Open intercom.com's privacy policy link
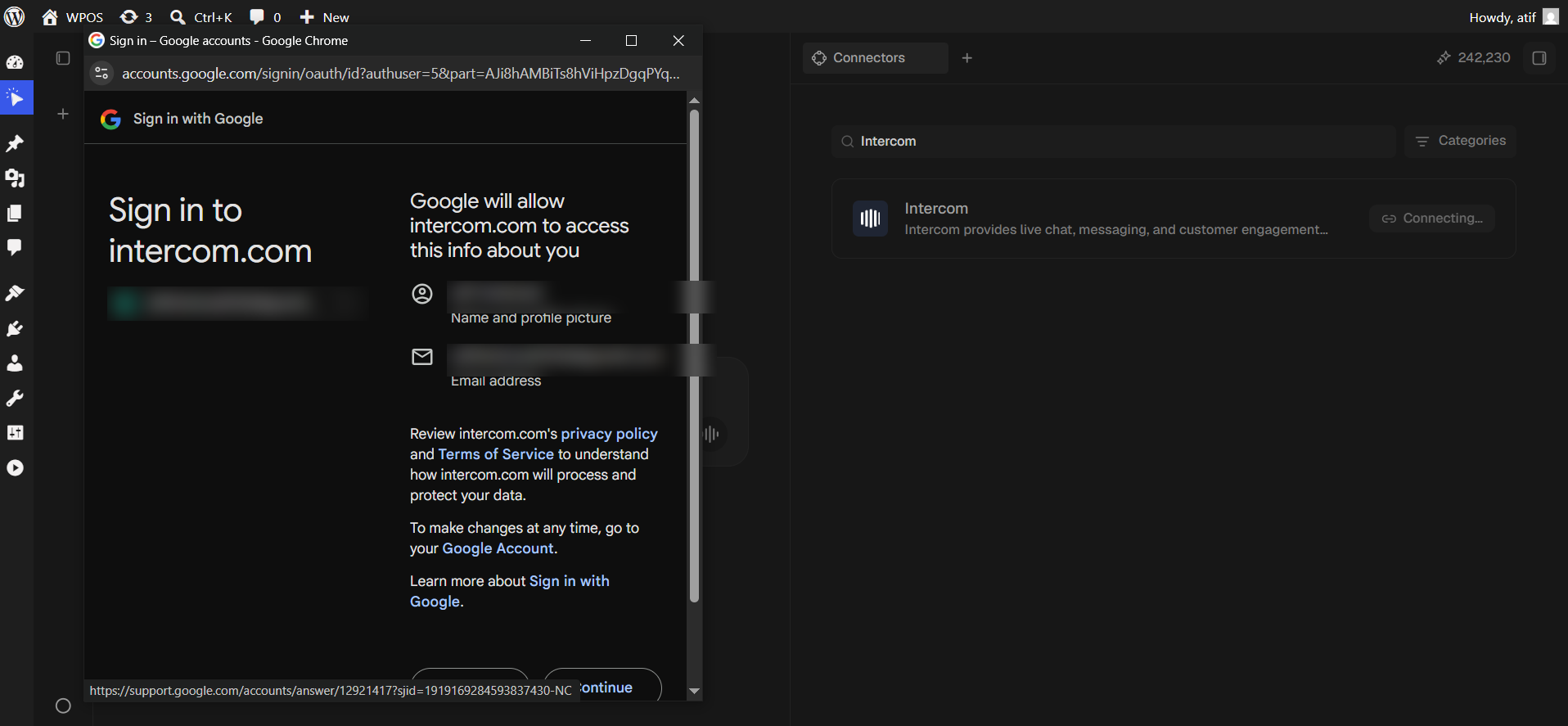The height and width of the screenshot is (726, 1568). [609, 434]
